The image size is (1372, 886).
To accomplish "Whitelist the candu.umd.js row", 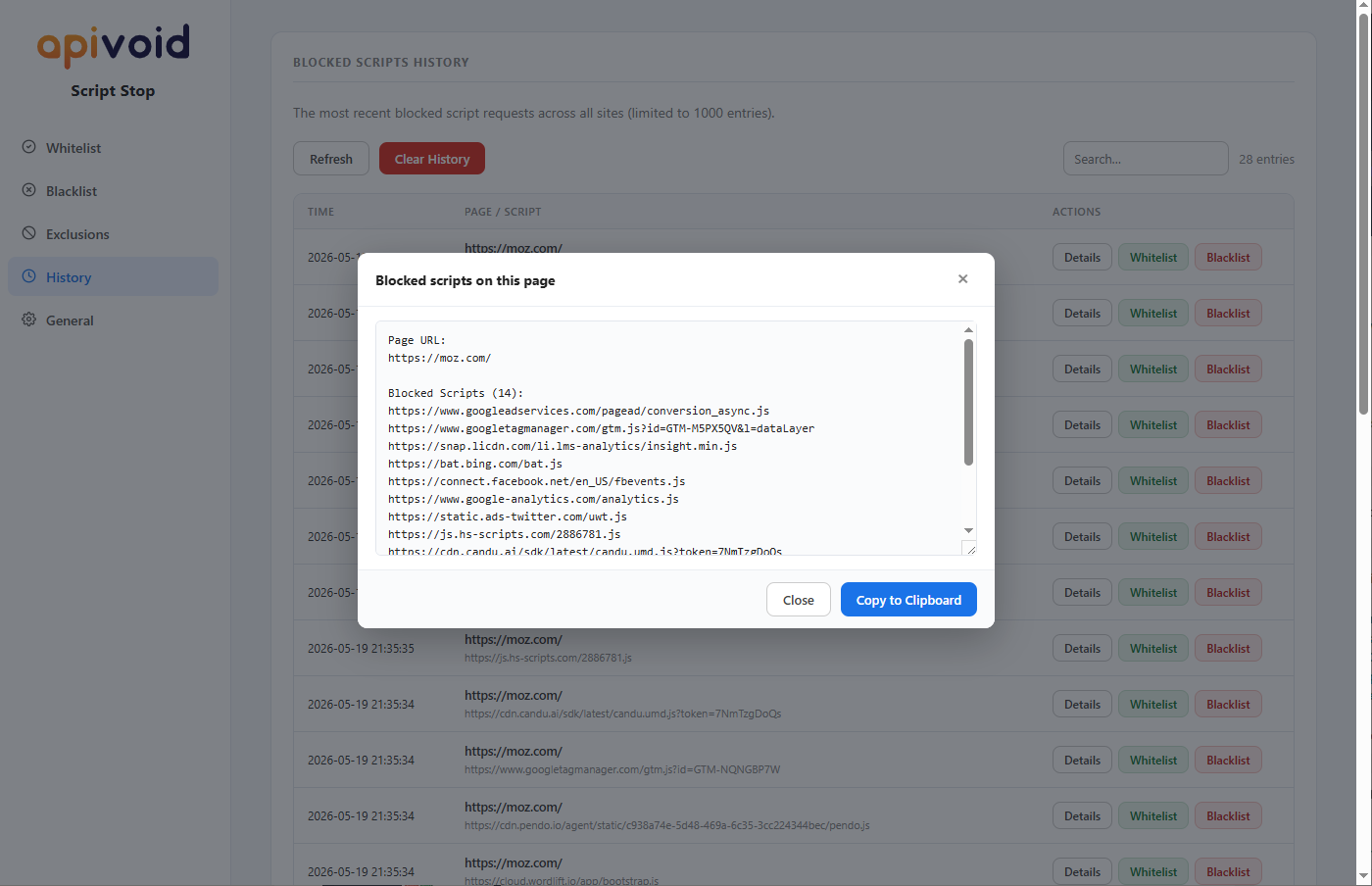I will (1153, 705).
